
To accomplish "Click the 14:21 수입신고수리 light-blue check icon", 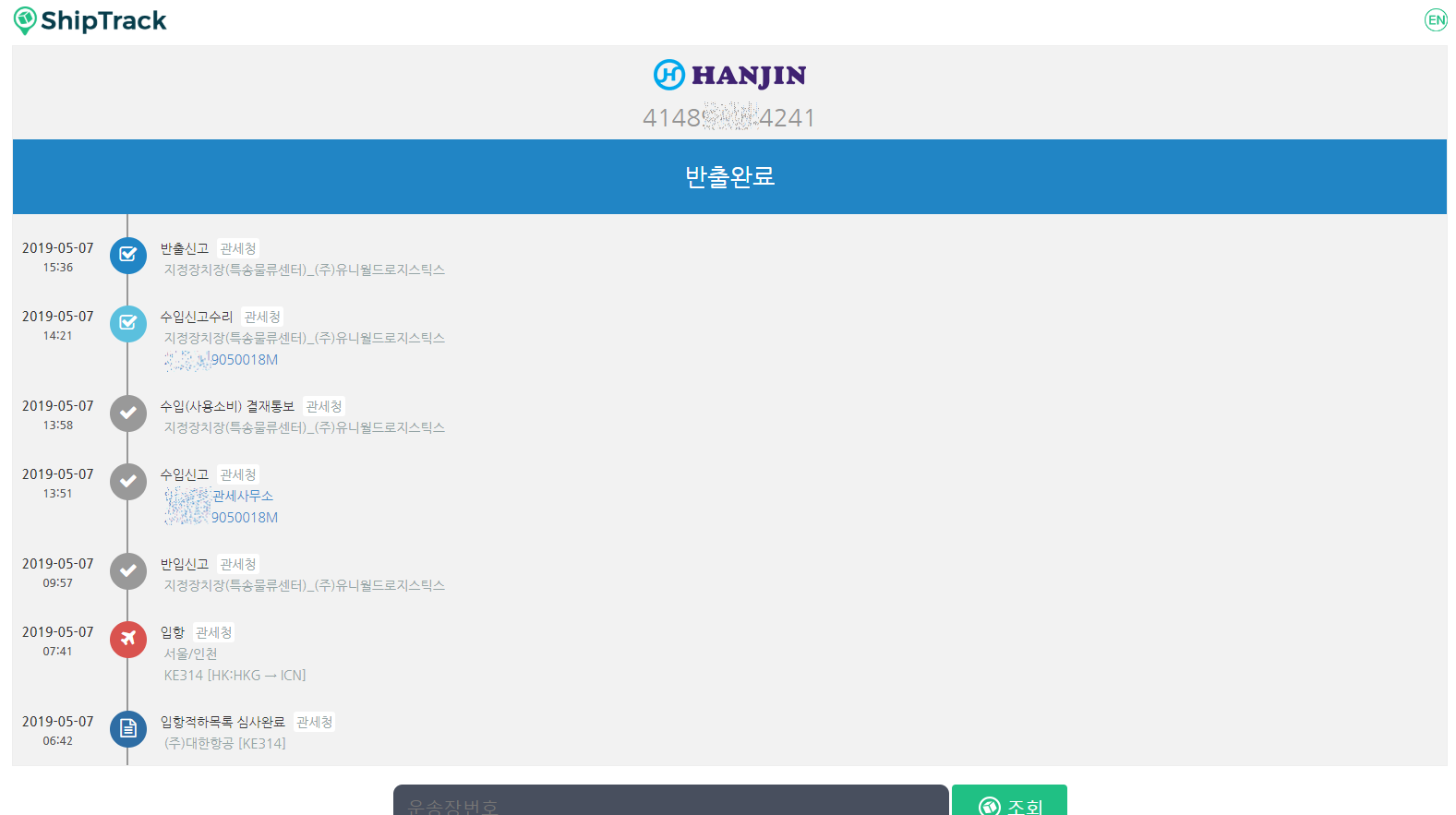I will (x=128, y=324).
